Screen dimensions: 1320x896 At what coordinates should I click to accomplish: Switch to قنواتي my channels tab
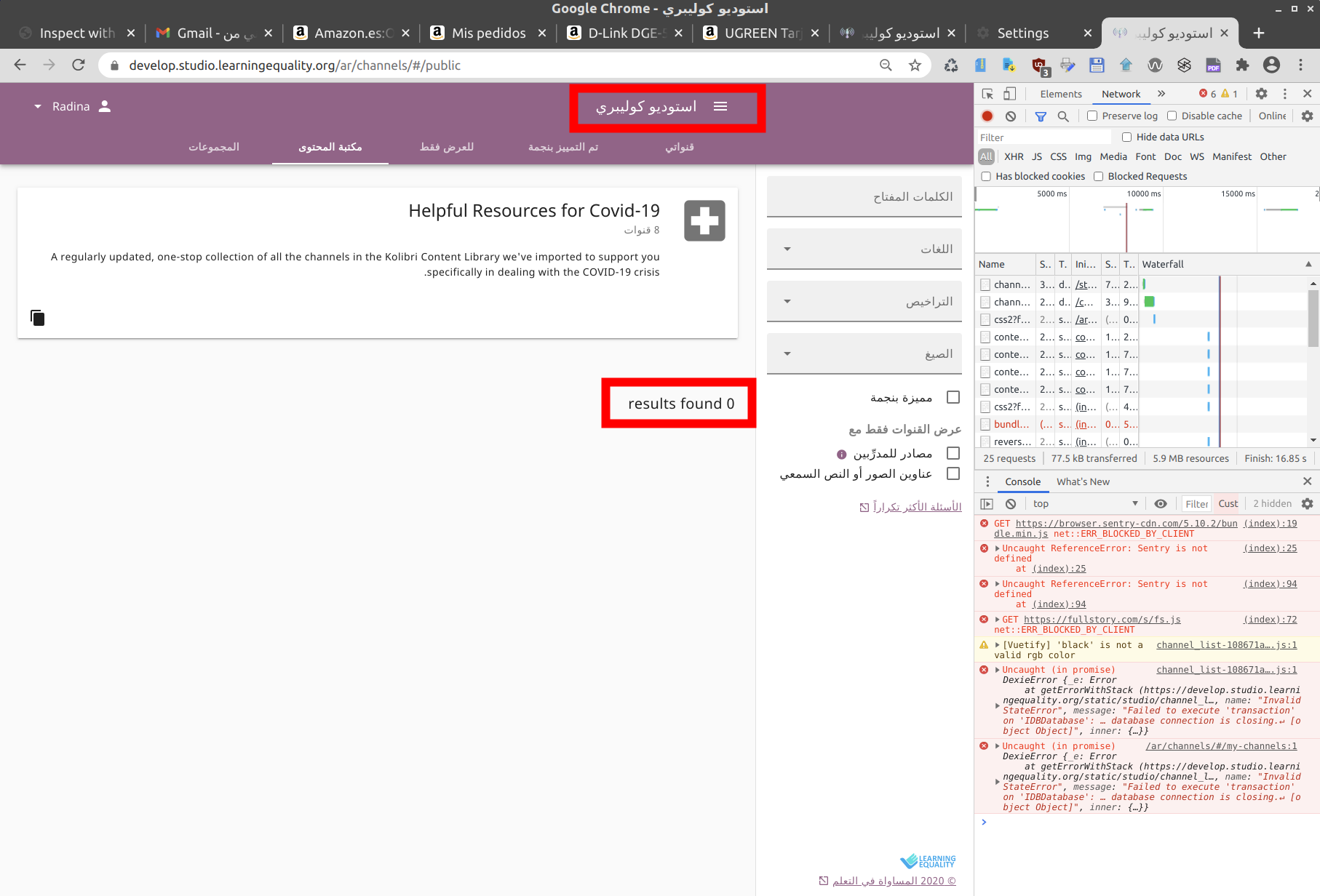(680, 147)
